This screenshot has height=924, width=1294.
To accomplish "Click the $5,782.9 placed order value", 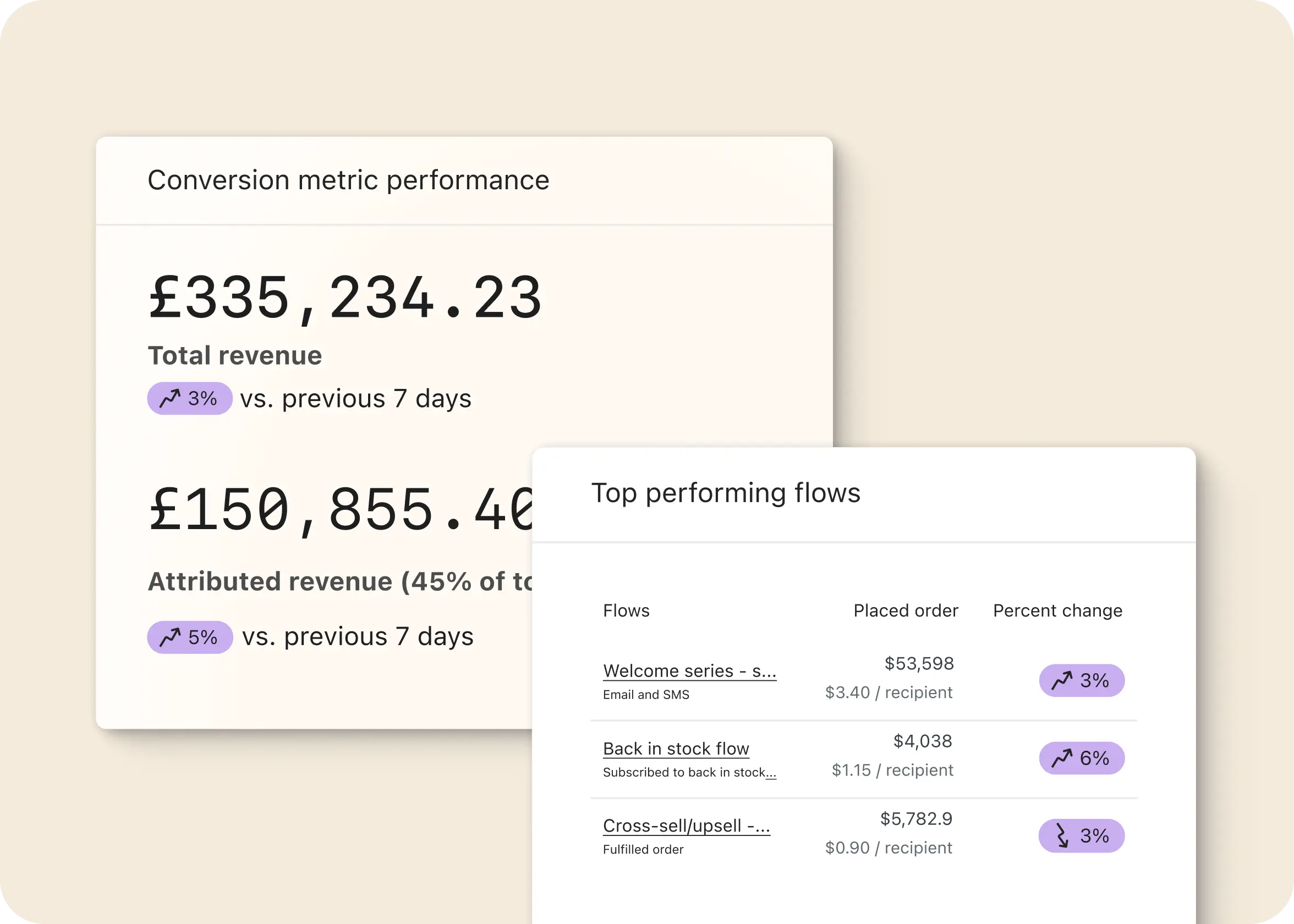I will [916, 819].
